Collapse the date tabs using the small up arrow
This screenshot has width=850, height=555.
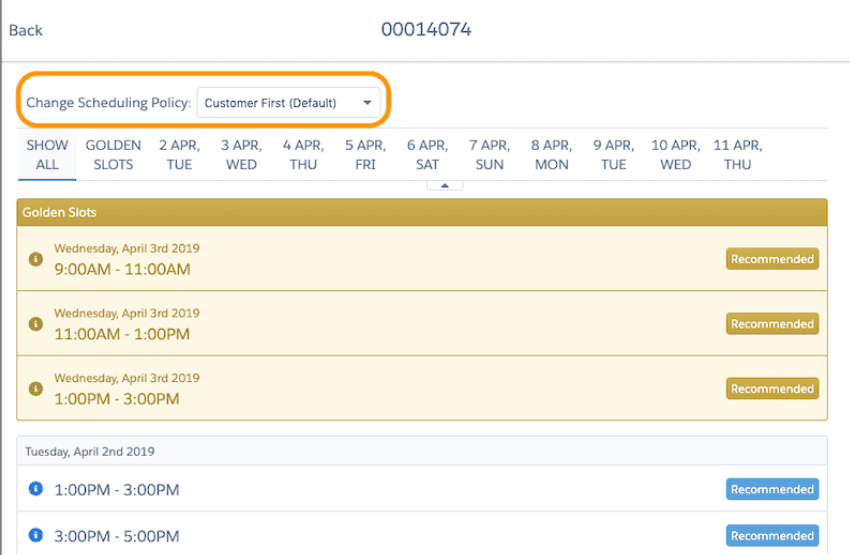point(444,185)
